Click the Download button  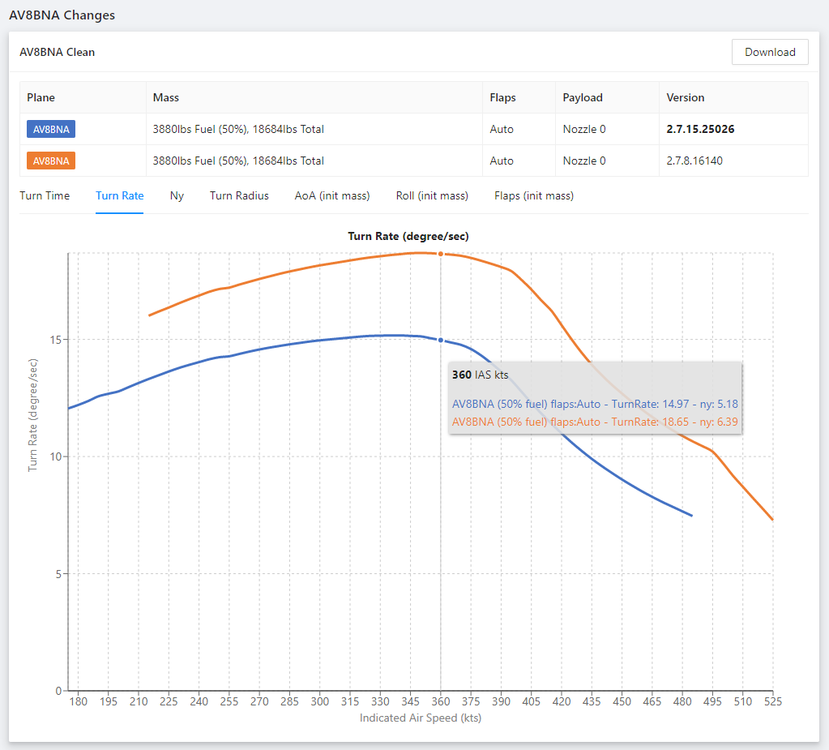click(x=770, y=52)
